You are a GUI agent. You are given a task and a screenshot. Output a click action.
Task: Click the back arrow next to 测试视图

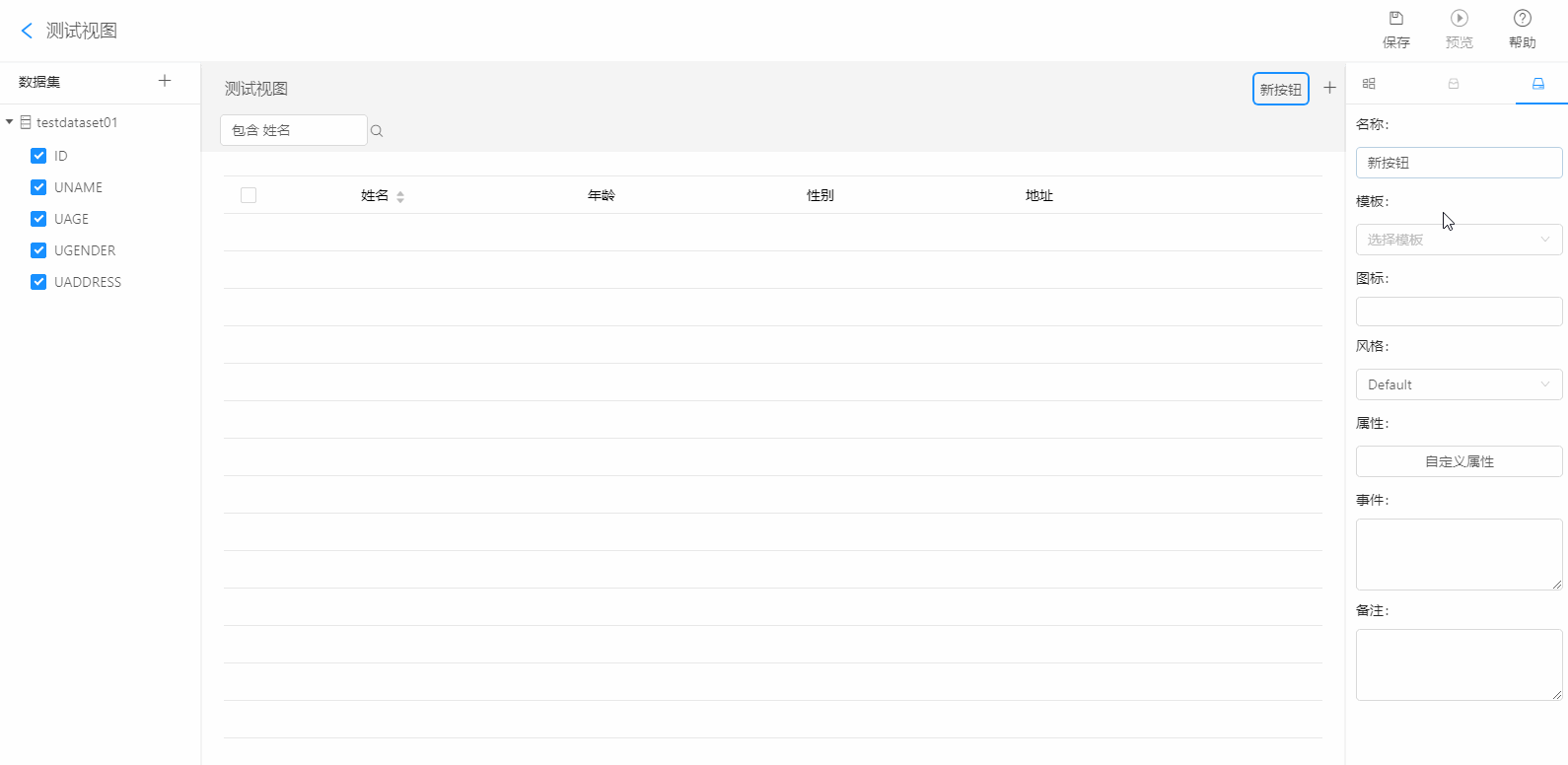click(x=27, y=31)
